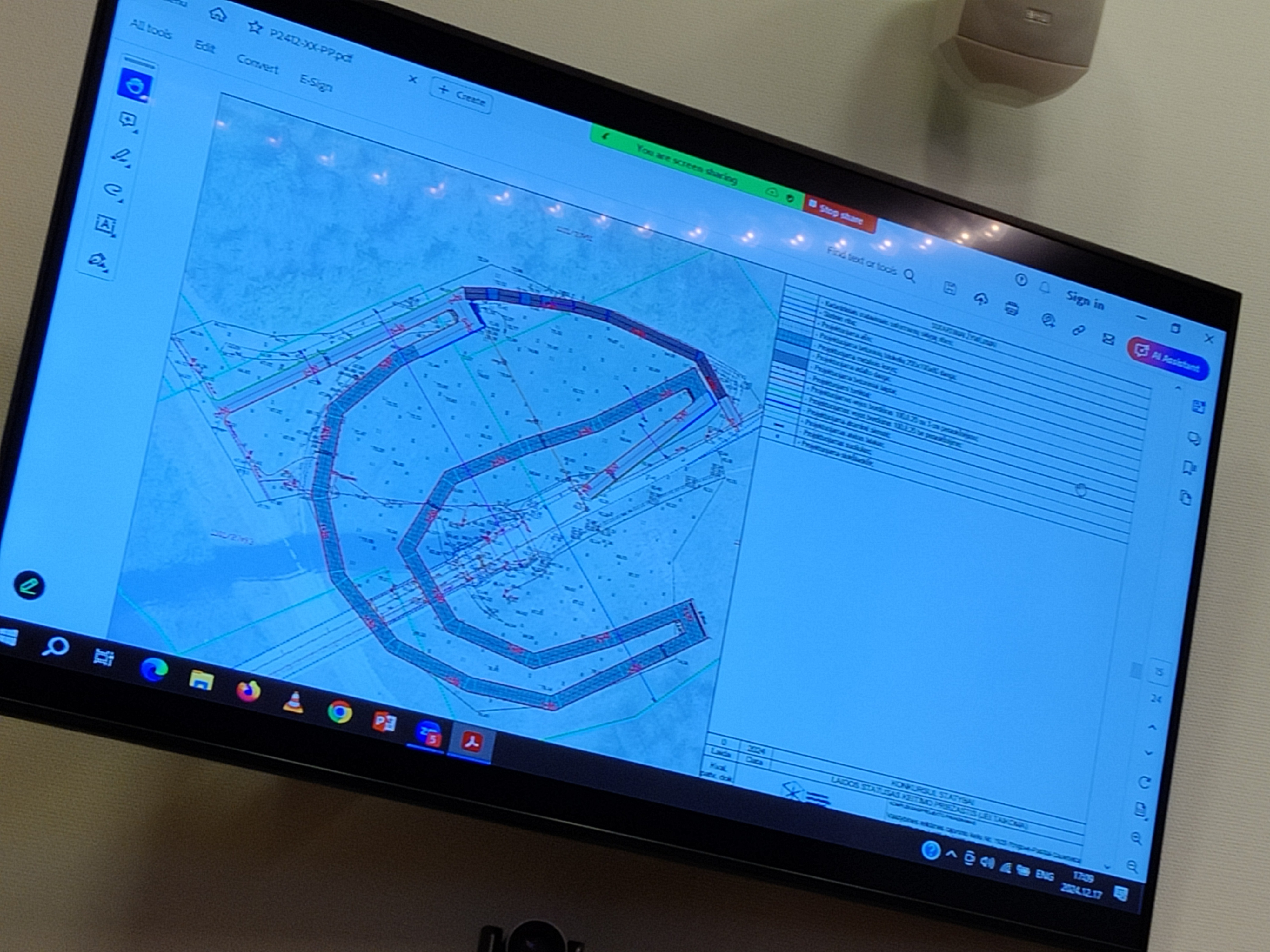Screen dimensions: 1270x952
Task: Open the All tools menu
Action: tap(151, 29)
